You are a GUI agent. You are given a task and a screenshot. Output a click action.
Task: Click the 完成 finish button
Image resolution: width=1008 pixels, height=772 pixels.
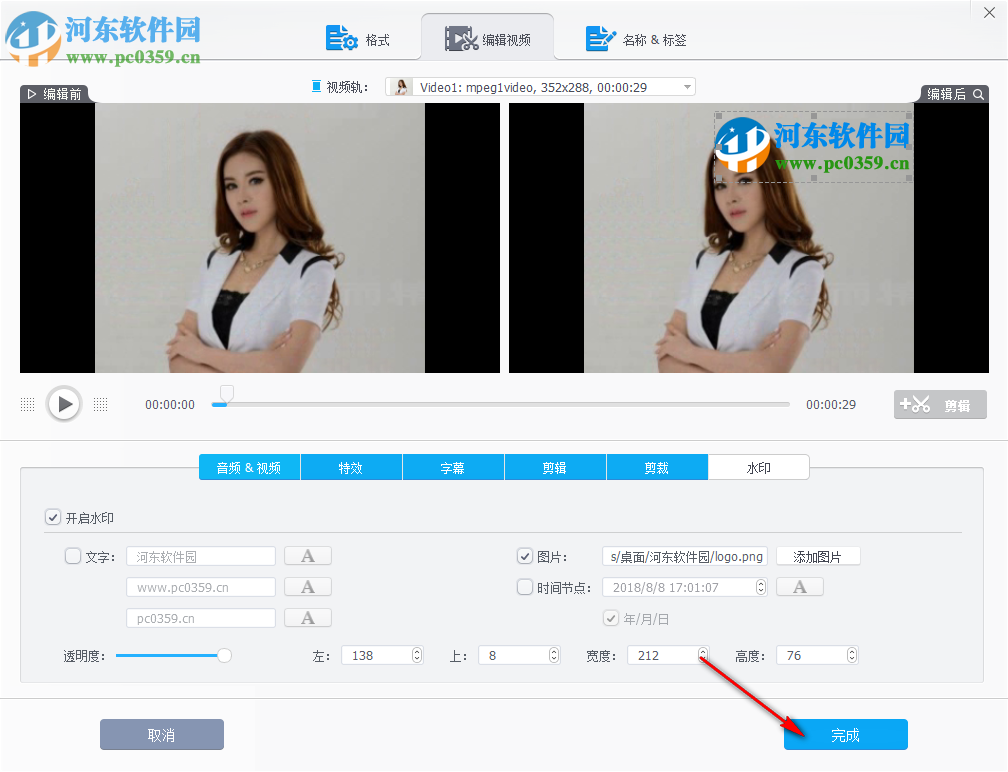845,734
